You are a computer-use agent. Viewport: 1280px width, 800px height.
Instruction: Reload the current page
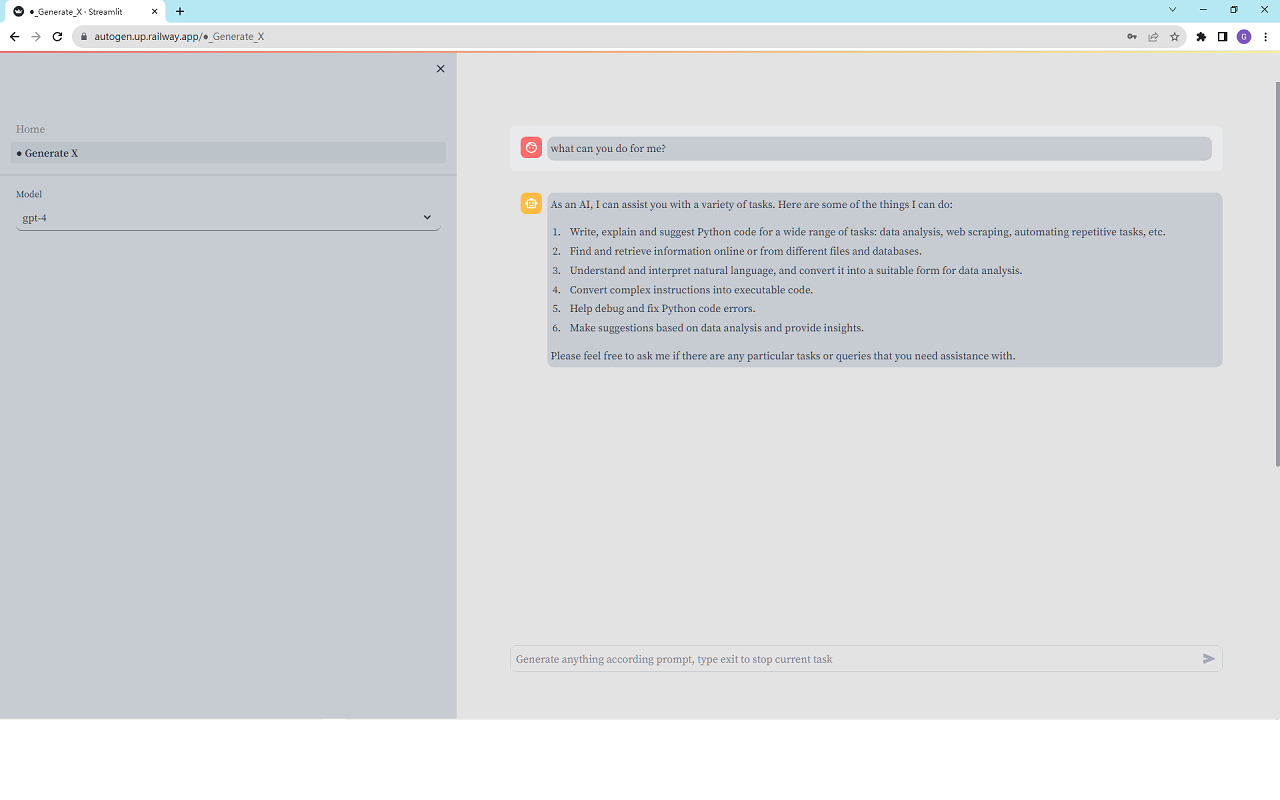pyautogui.click(x=58, y=36)
